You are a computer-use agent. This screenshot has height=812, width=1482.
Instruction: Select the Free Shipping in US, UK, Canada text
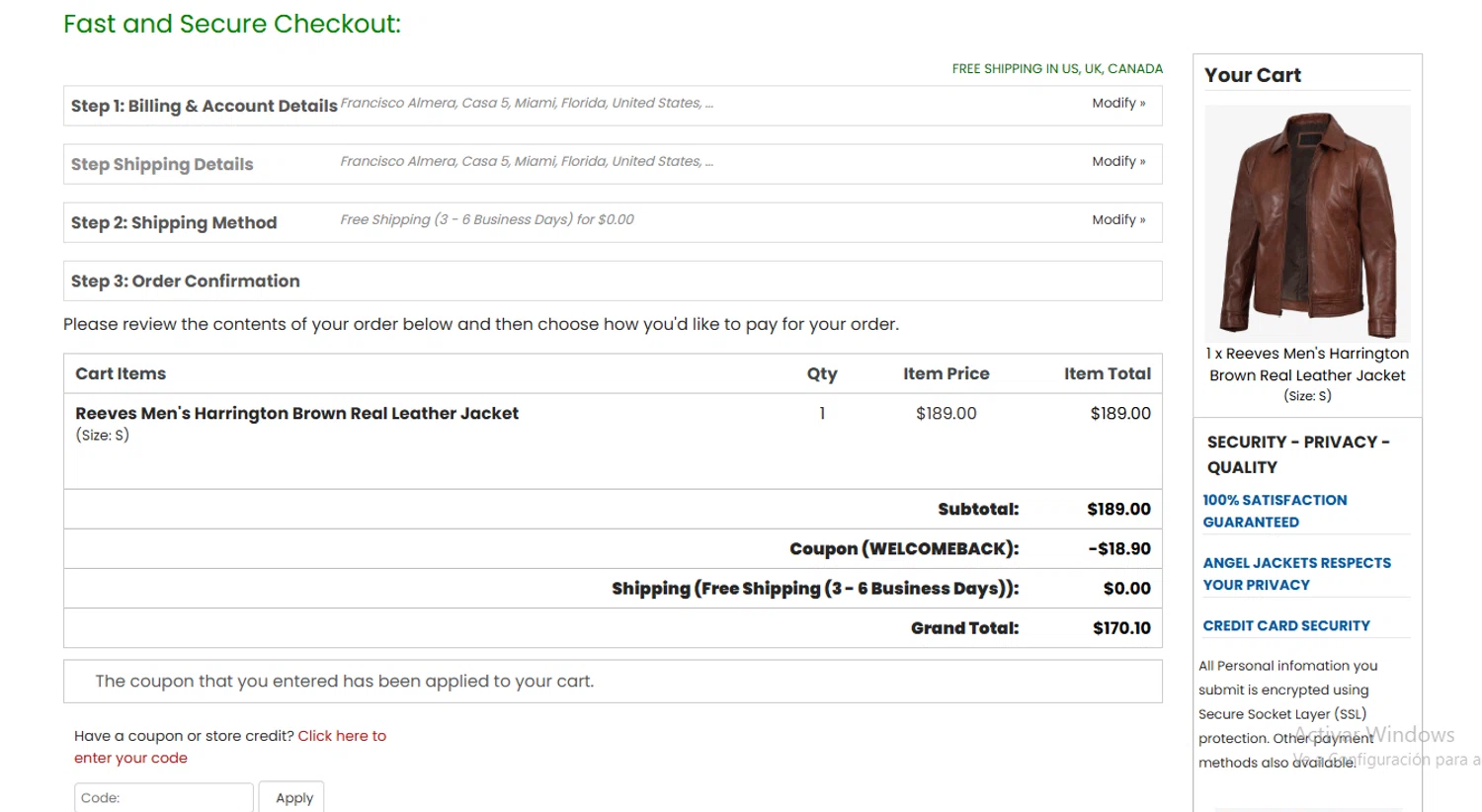(x=1057, y=68)
